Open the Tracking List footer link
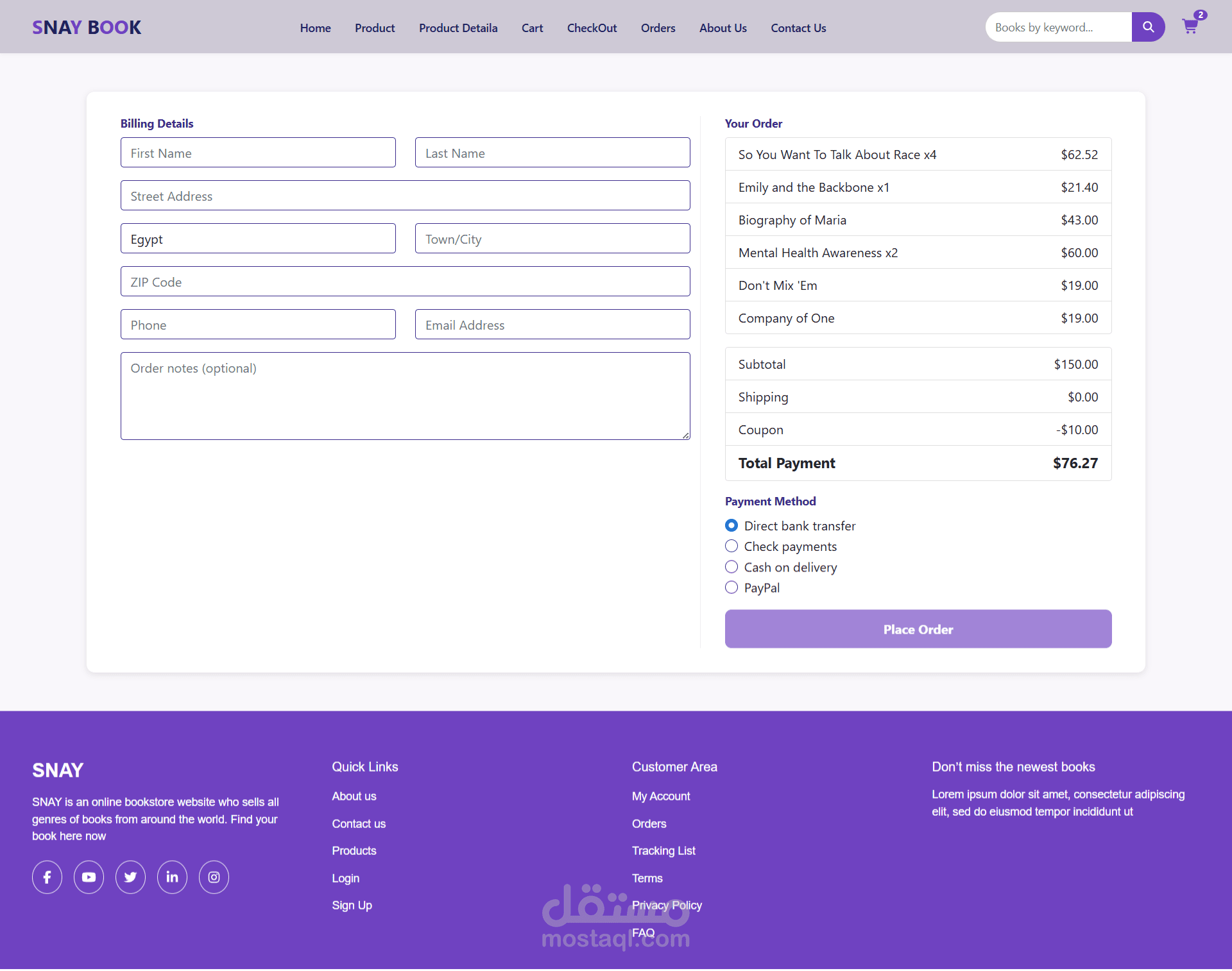The height and width of the screenshot is (971, 1232). (663, 850)
